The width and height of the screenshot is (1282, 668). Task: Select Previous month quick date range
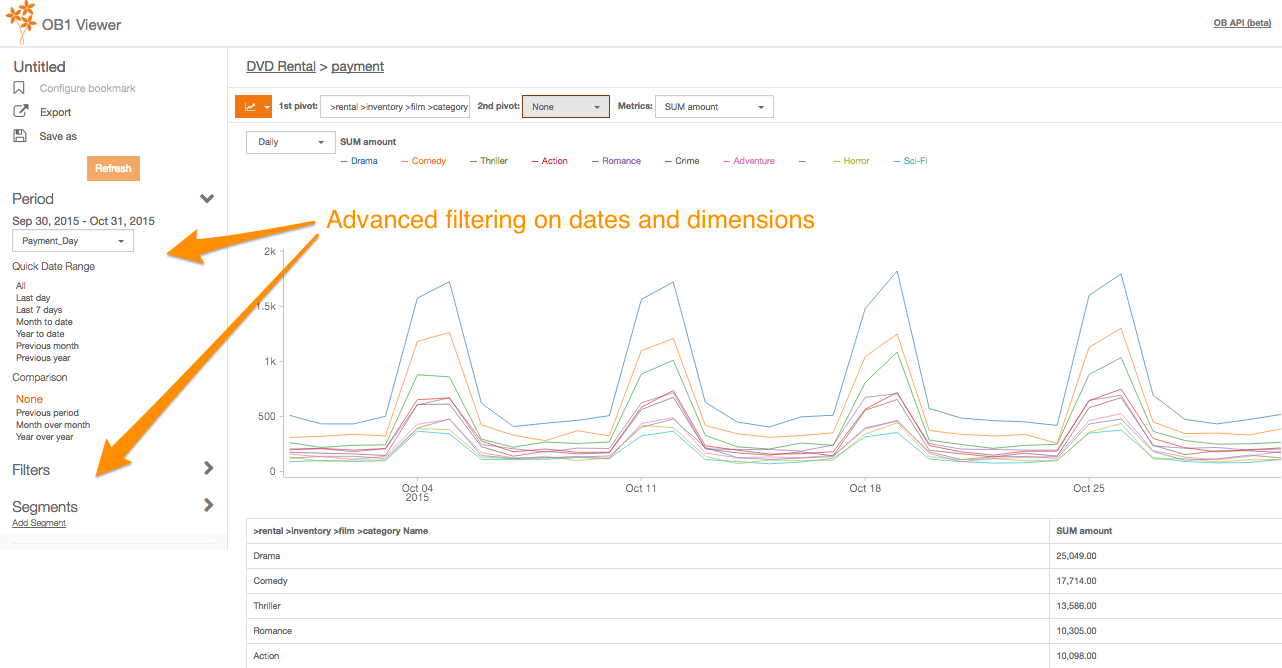(x=47, y=346)
